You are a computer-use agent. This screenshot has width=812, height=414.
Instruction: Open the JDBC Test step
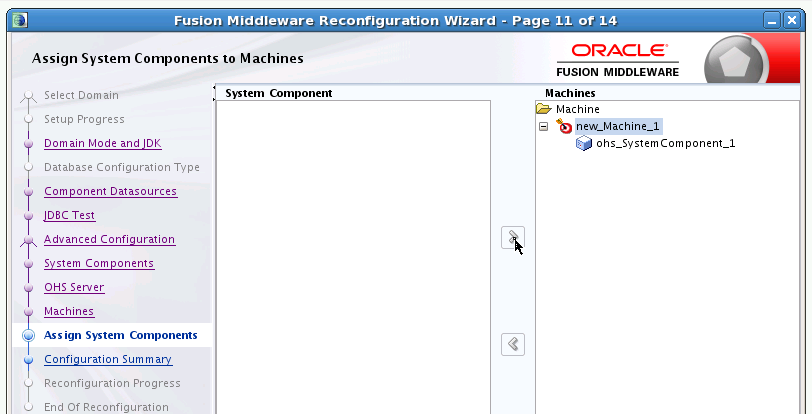tap(69, 215)
